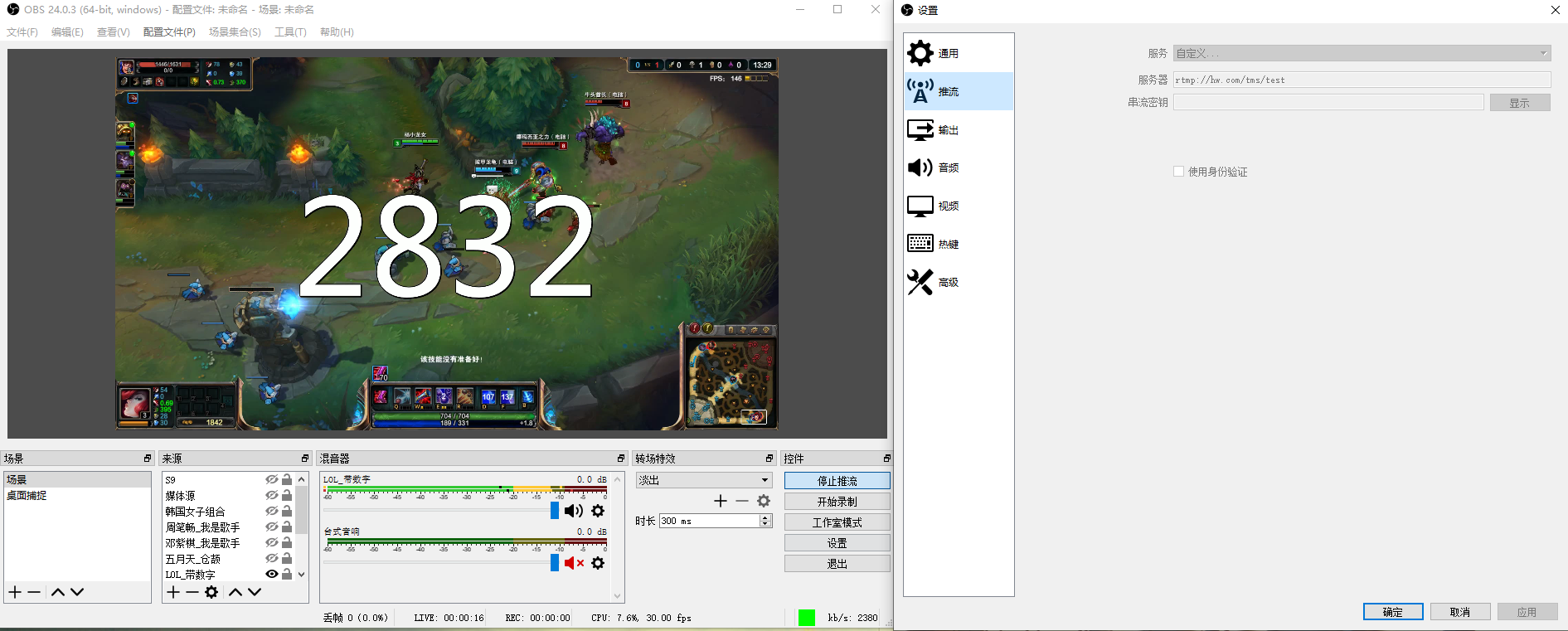This screenshot has height=631, width=1568.
Task: Open the 通用 general settings section
Action: click(x=959, y=53)
